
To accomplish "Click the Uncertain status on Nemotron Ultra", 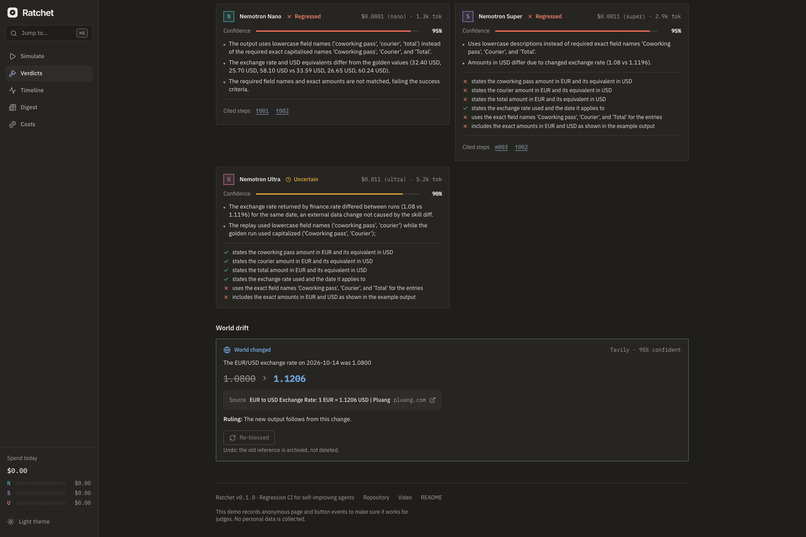I will (x=302, y=179).
